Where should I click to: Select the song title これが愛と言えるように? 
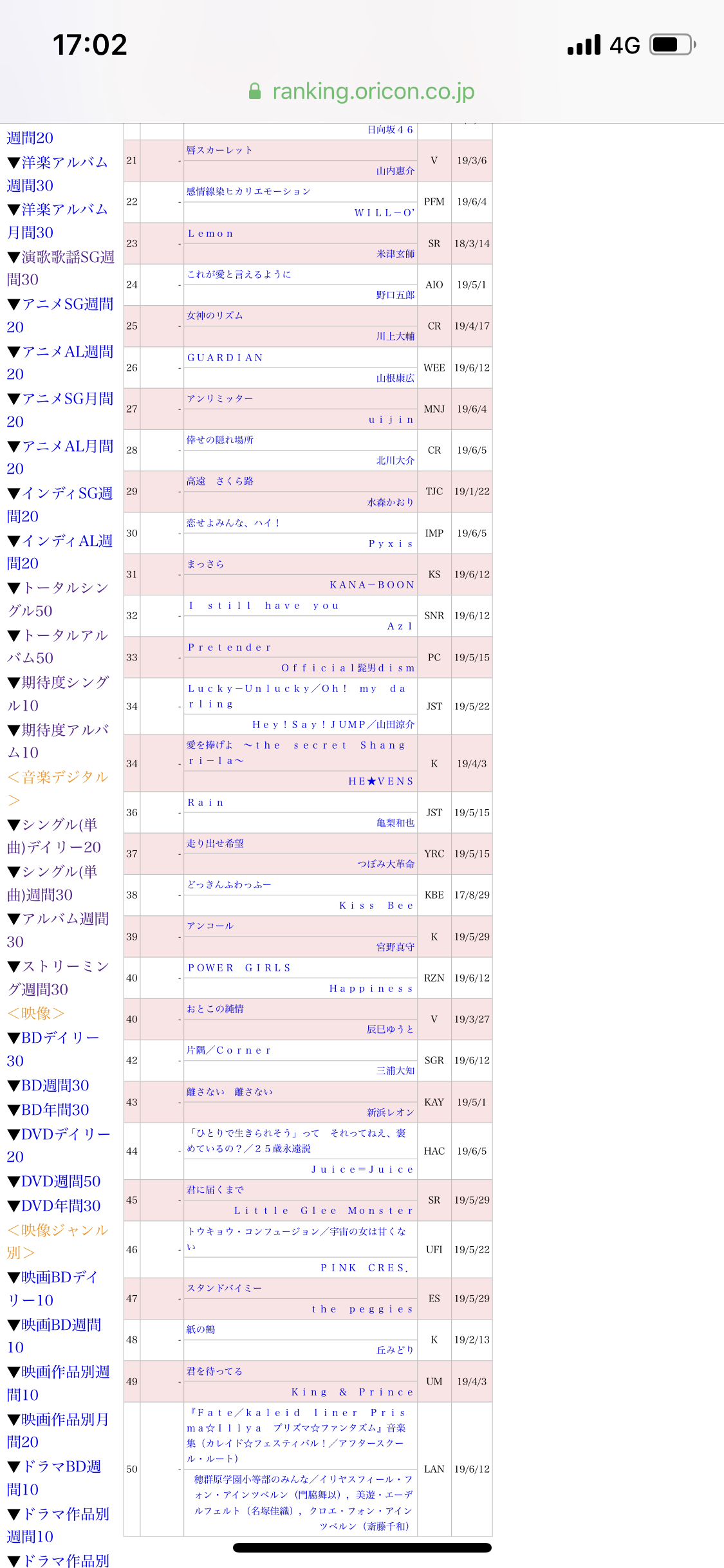[239, 274]
